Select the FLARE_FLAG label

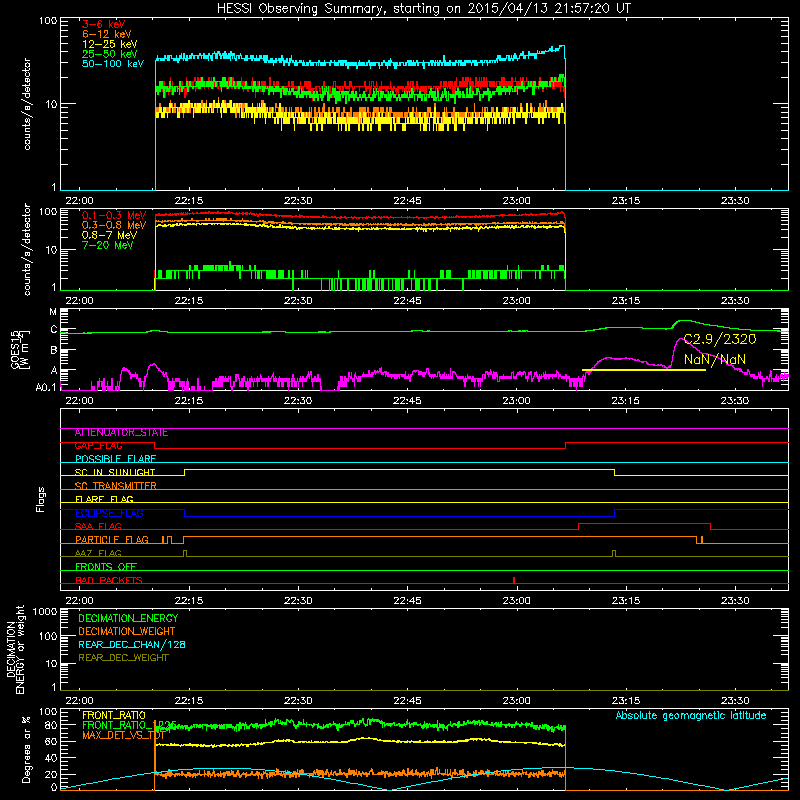pyautogui.click(x=104, y=499)
